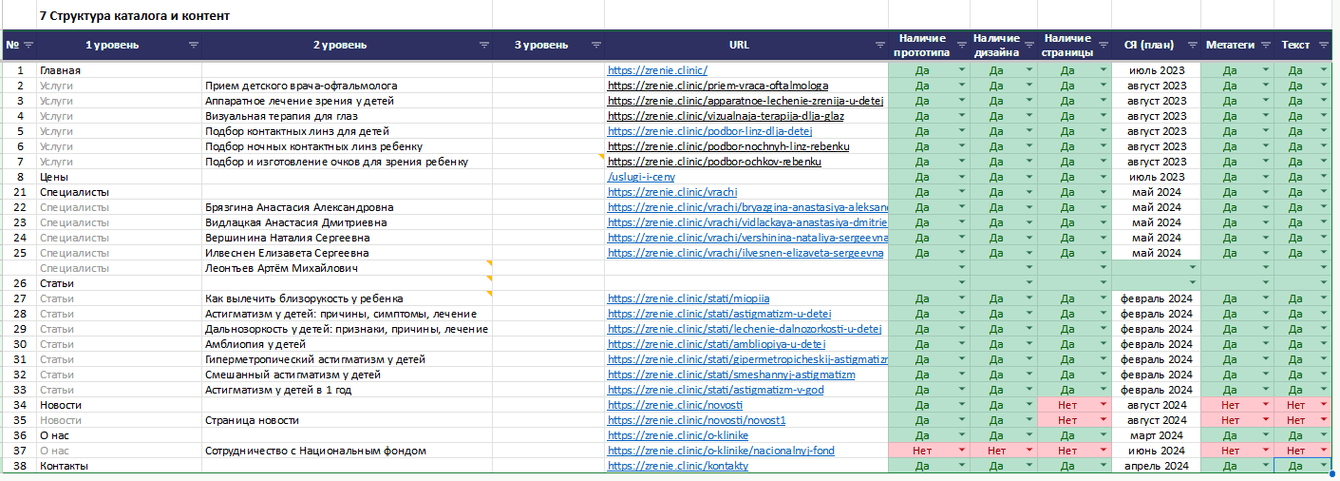Select the 'Астигматизм у детей в 1 год' cell
This screenshot has width=1340, height=481.
[x=347, y=390]
